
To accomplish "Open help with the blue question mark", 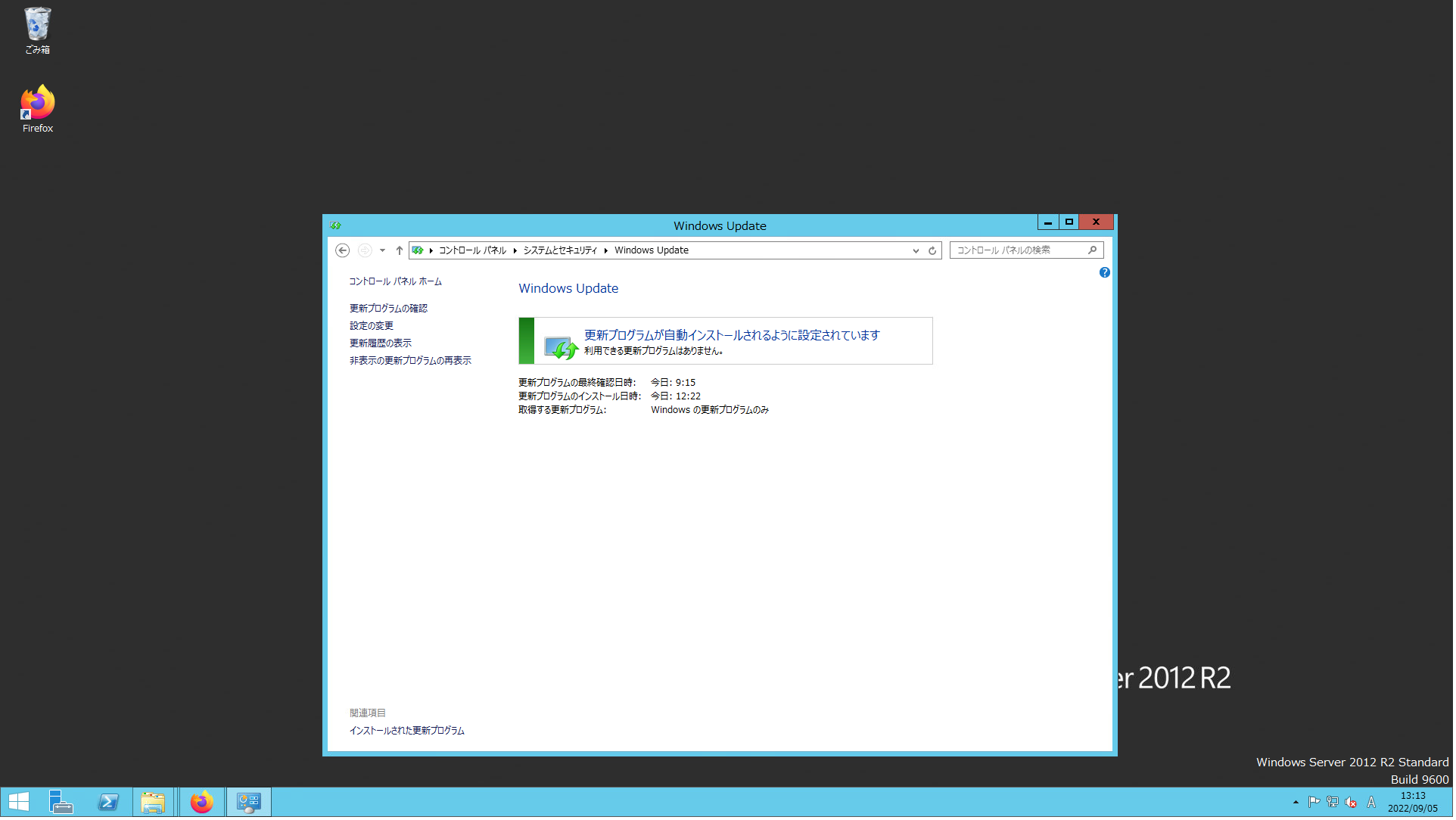I will point(1106,273).
